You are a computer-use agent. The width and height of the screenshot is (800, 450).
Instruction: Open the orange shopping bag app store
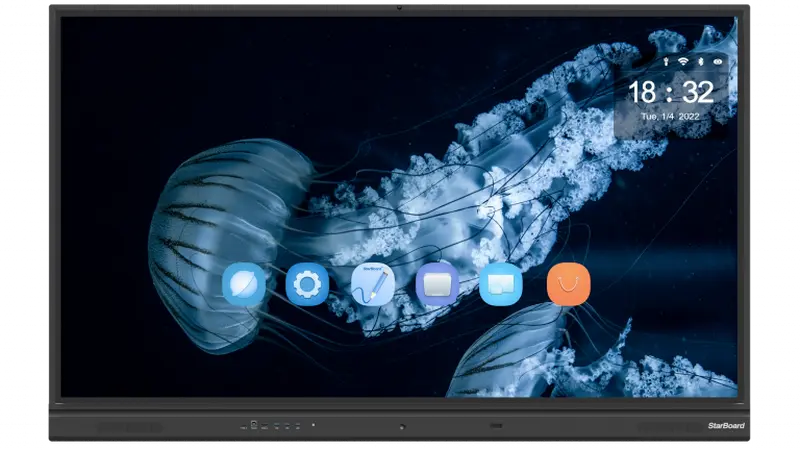[x=568, y=285]
